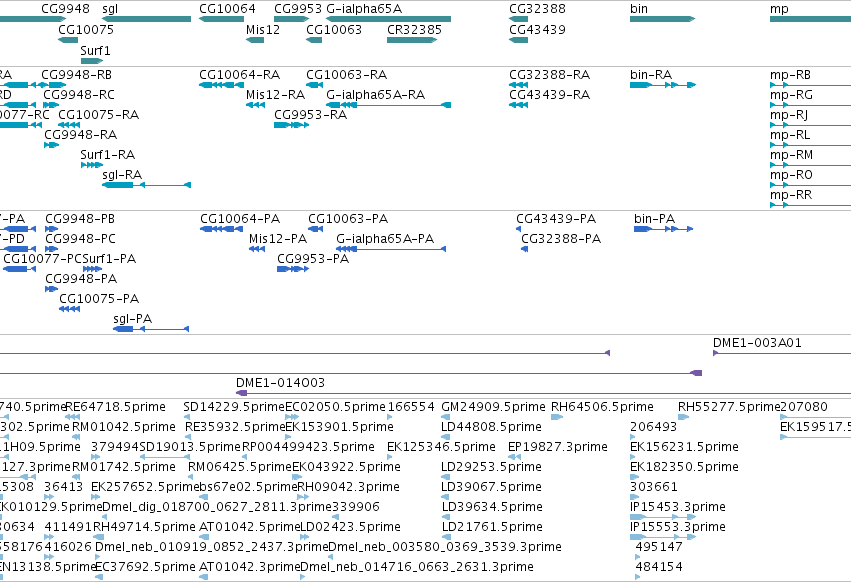Click the CG9948-PB protein label
Screen dimensions: 851x582
tap(80, 219)
